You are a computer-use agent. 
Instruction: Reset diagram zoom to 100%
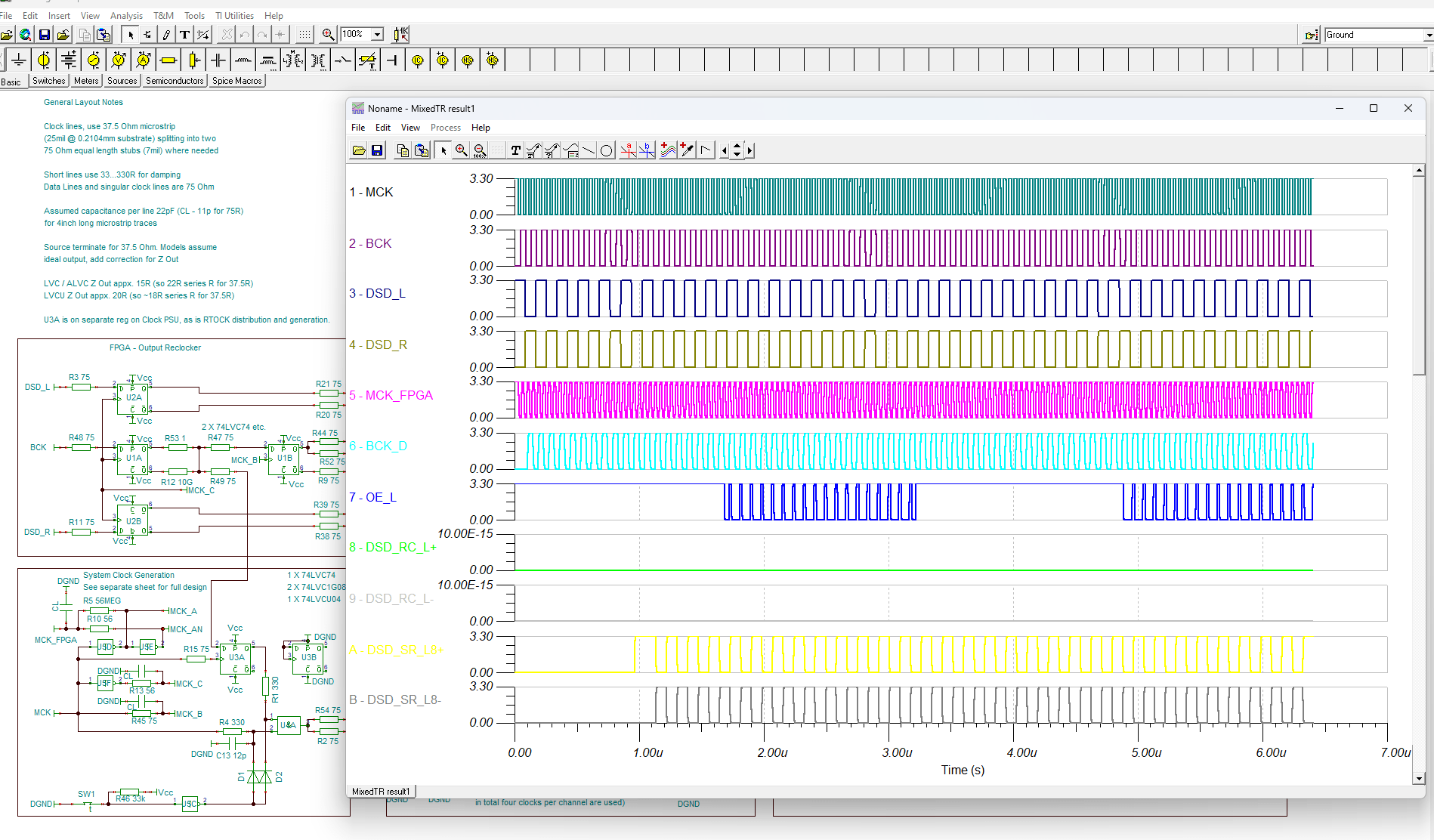coord(480,150)
